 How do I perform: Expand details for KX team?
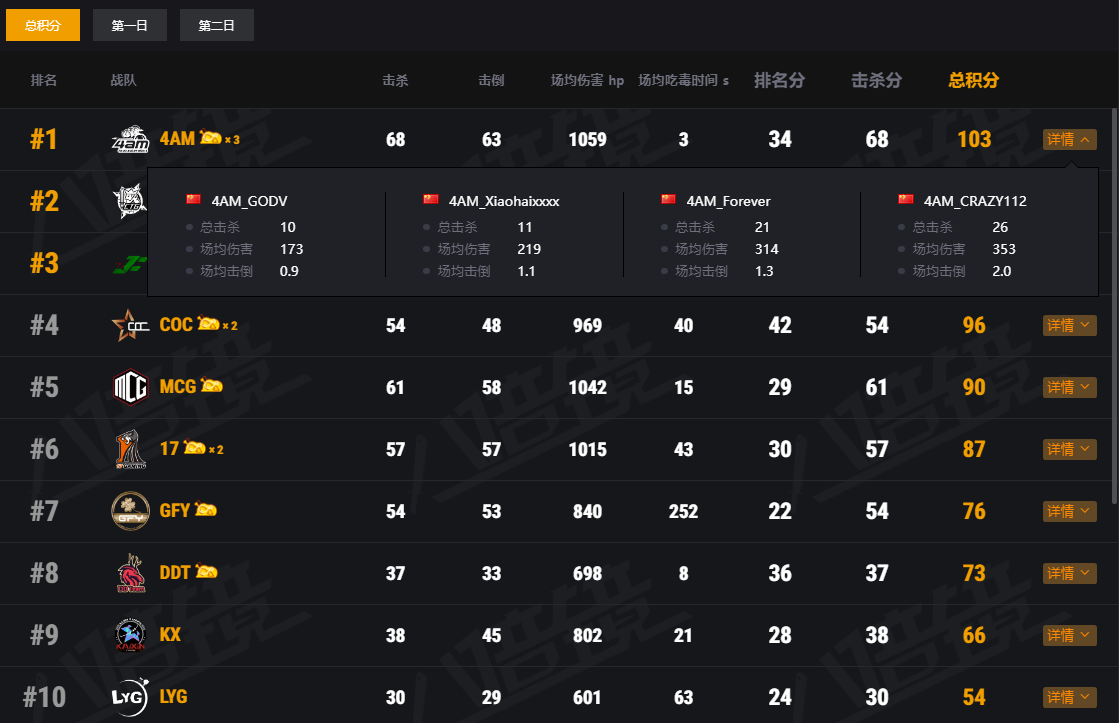(1069, 635)
